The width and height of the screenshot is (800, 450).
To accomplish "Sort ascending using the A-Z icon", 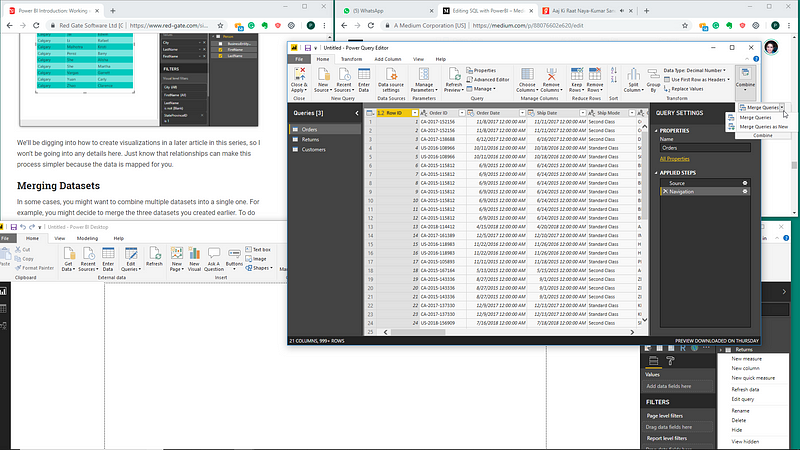I will click(614, 71).
